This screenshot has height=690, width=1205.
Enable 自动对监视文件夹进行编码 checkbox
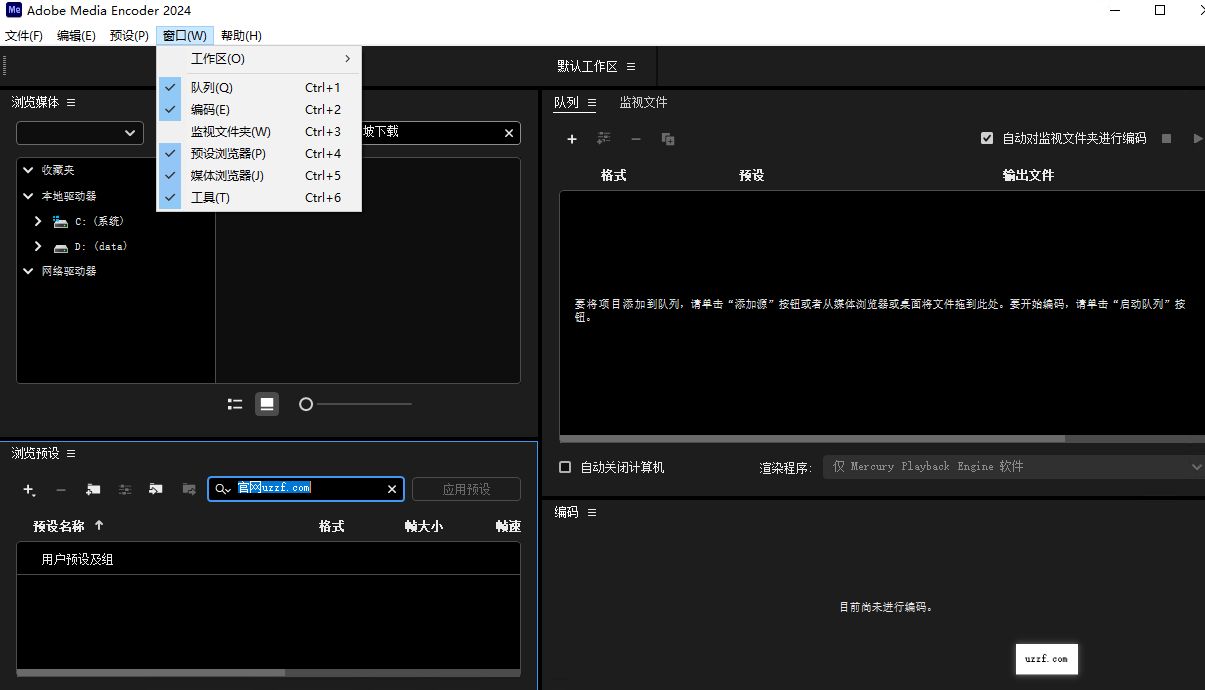point(987,139)
